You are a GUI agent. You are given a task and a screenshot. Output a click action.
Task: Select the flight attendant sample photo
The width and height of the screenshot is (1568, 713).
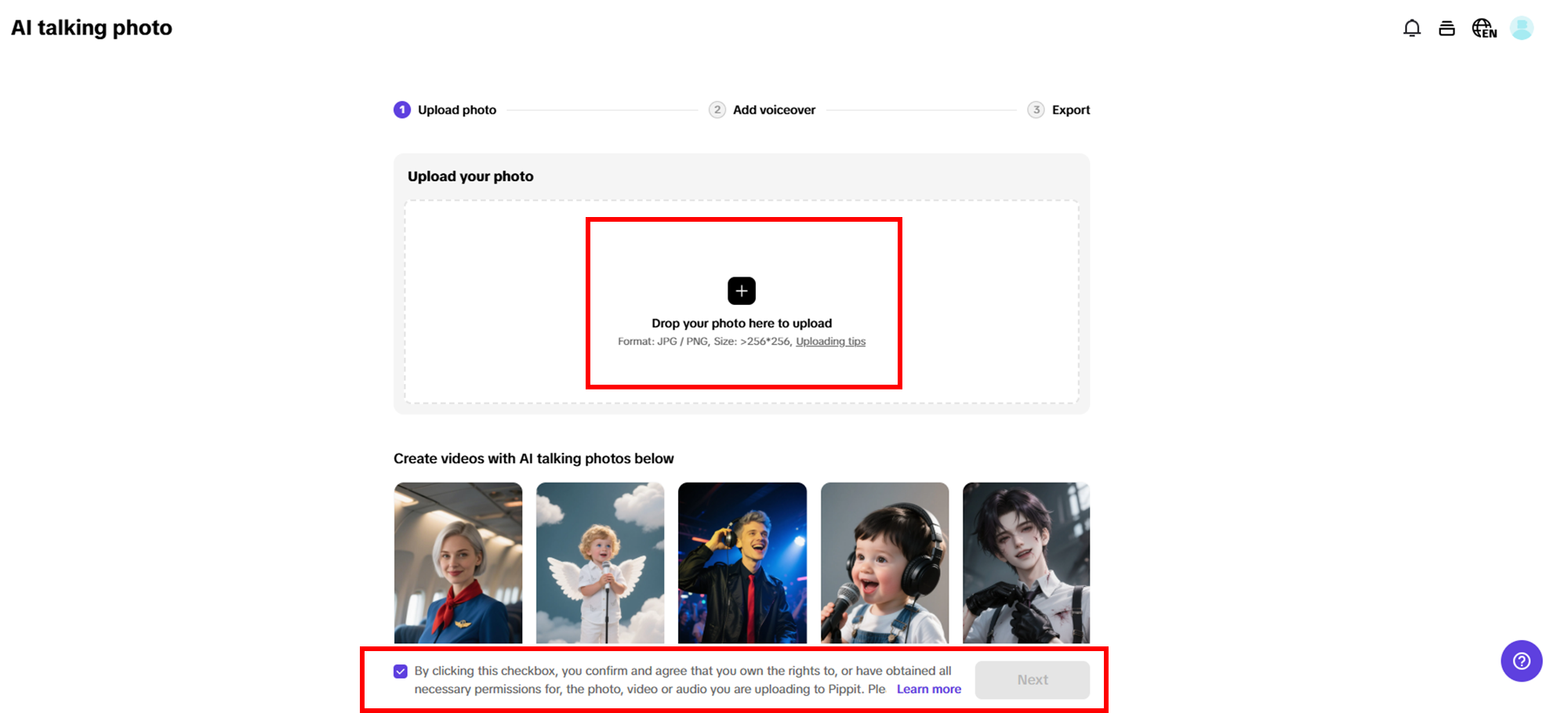tap(458, 563)
